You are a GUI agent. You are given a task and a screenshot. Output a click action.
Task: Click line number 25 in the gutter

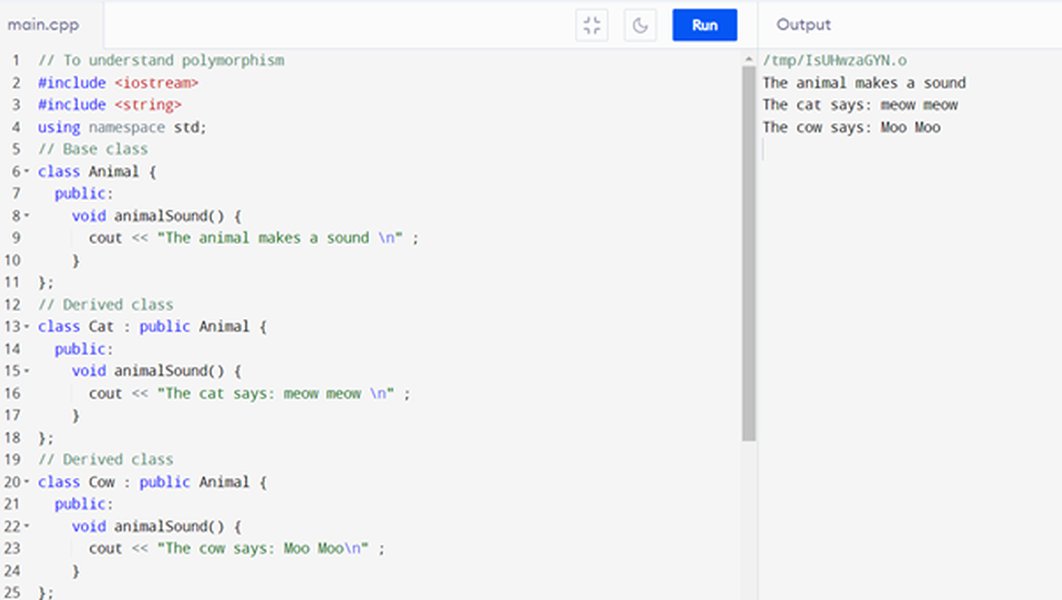pos(12,592)
